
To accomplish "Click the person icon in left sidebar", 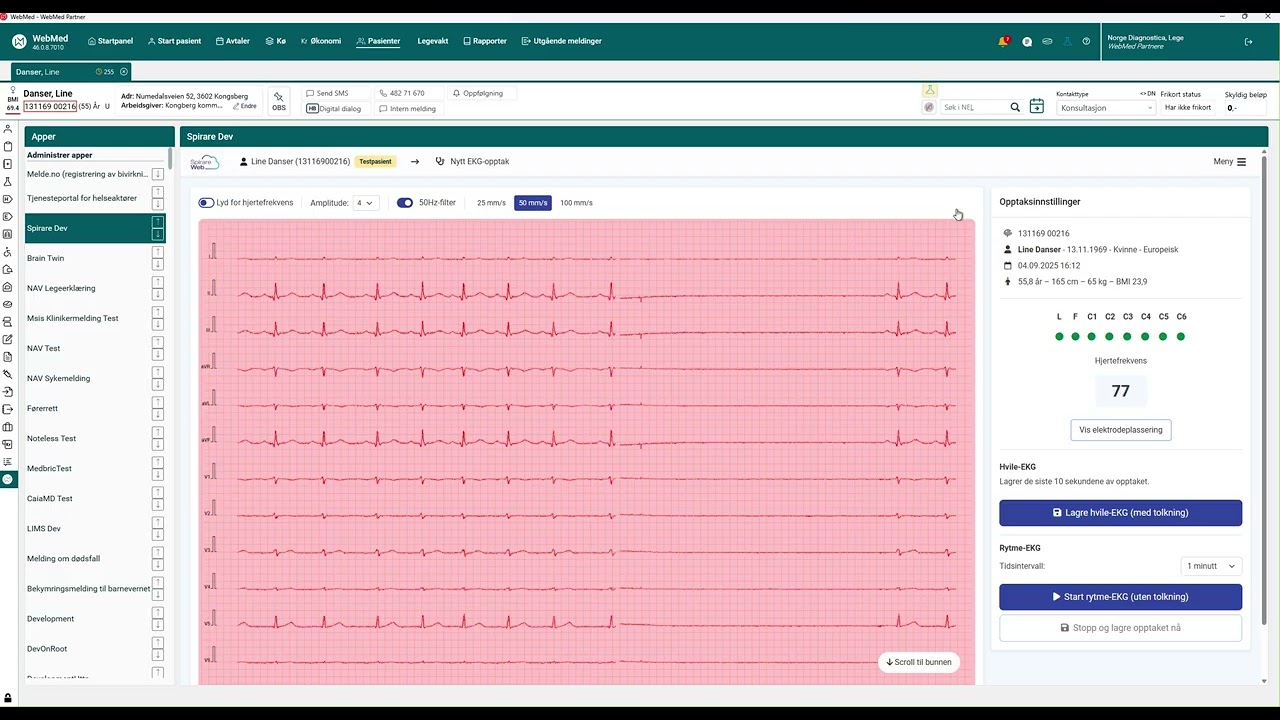I will pyautogui.click(x=8, y=129).
